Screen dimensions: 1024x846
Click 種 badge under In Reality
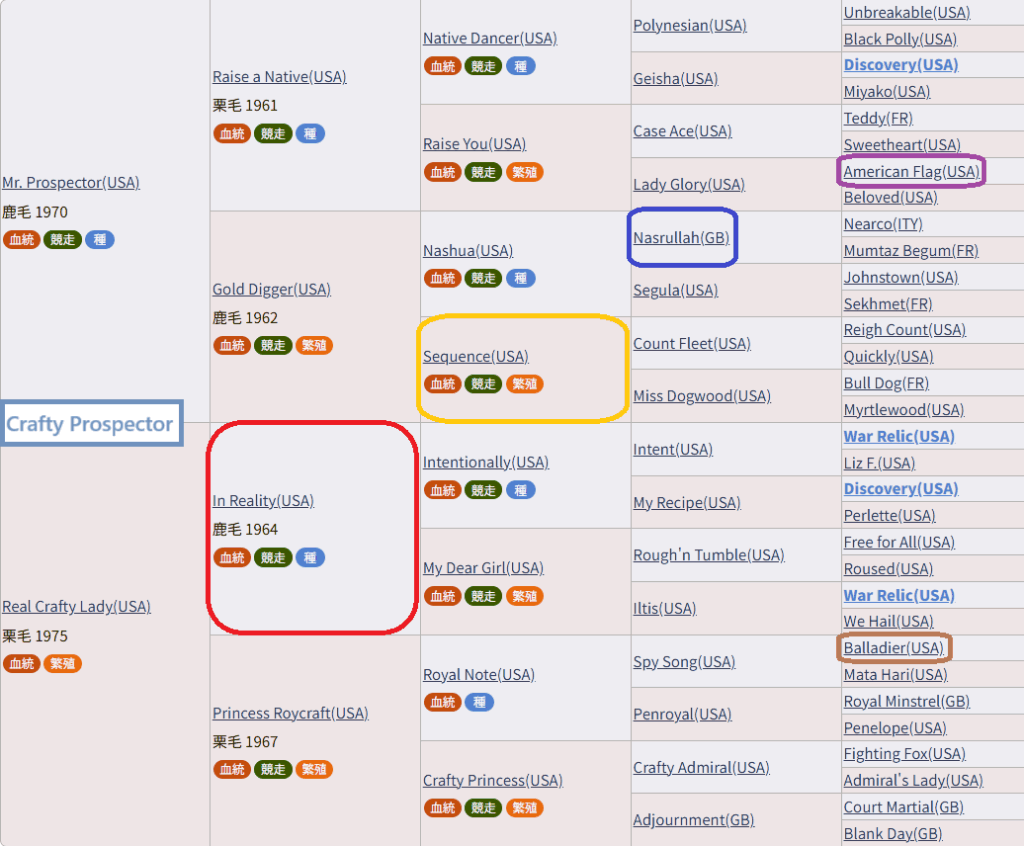(310, 558)
